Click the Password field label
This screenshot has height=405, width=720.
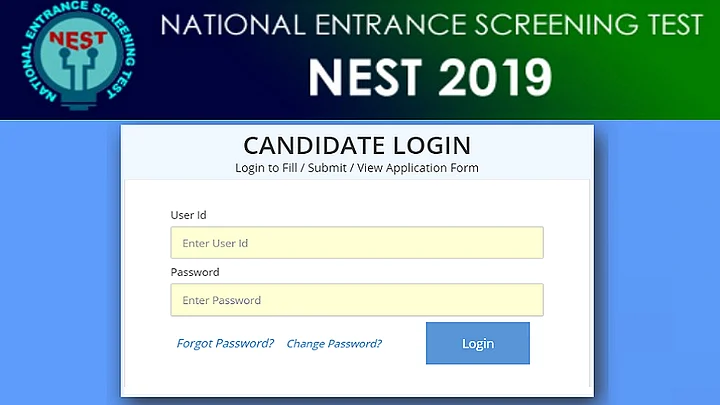point(195,272)
